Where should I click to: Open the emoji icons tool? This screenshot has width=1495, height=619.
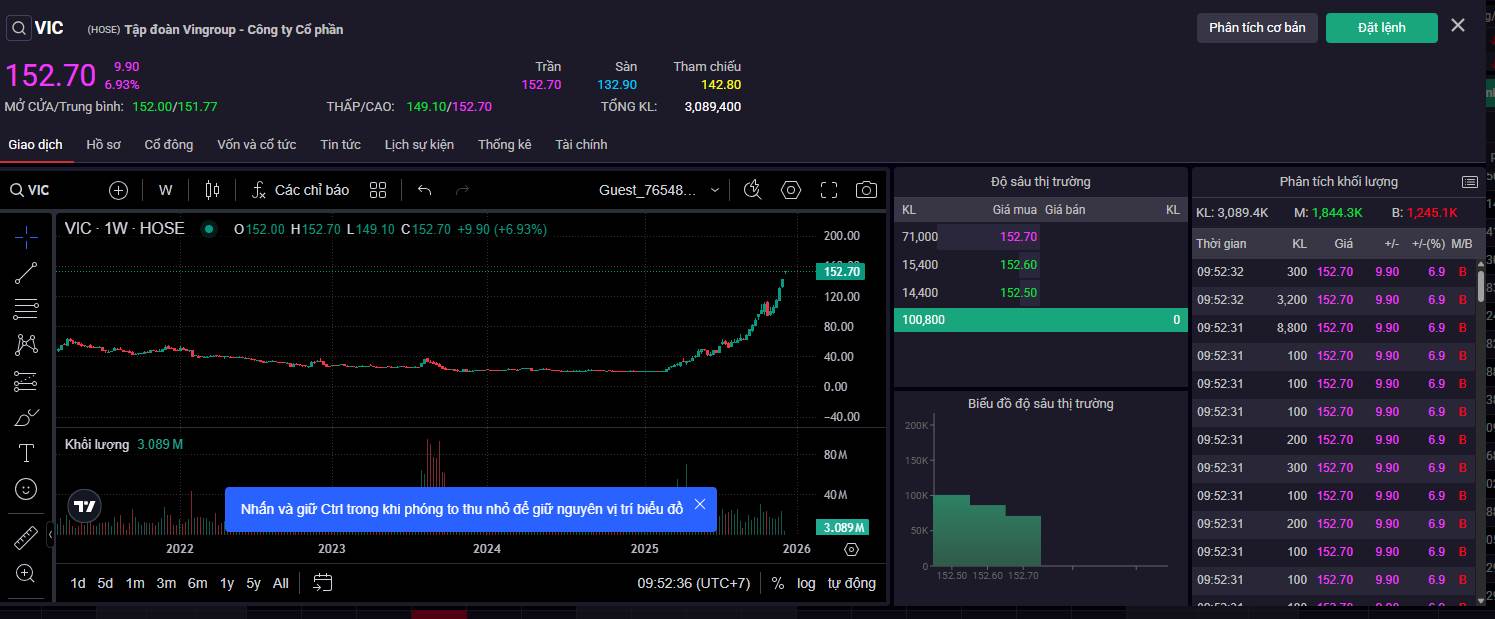27,488
